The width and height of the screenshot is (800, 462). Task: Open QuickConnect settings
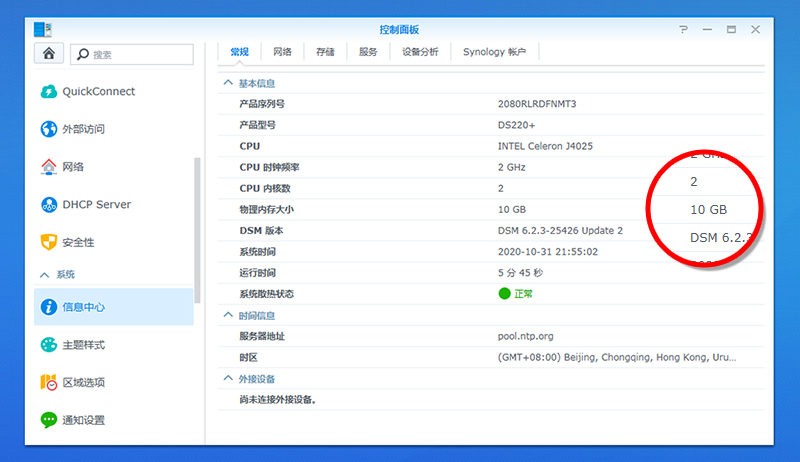pyautogui.click(x=98, y=92)
